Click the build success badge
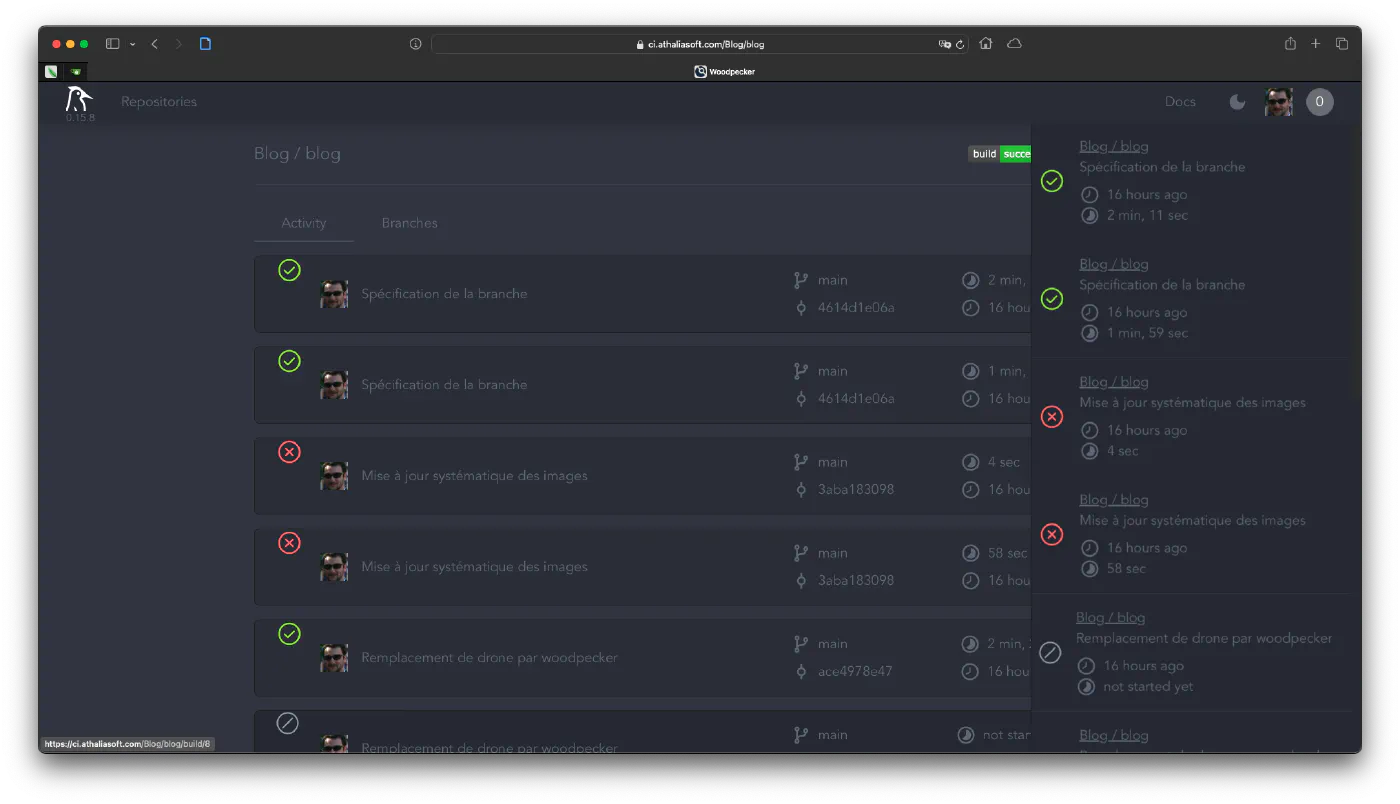This screenshot has width=1400, height=804. click(x=1000, y=154)
